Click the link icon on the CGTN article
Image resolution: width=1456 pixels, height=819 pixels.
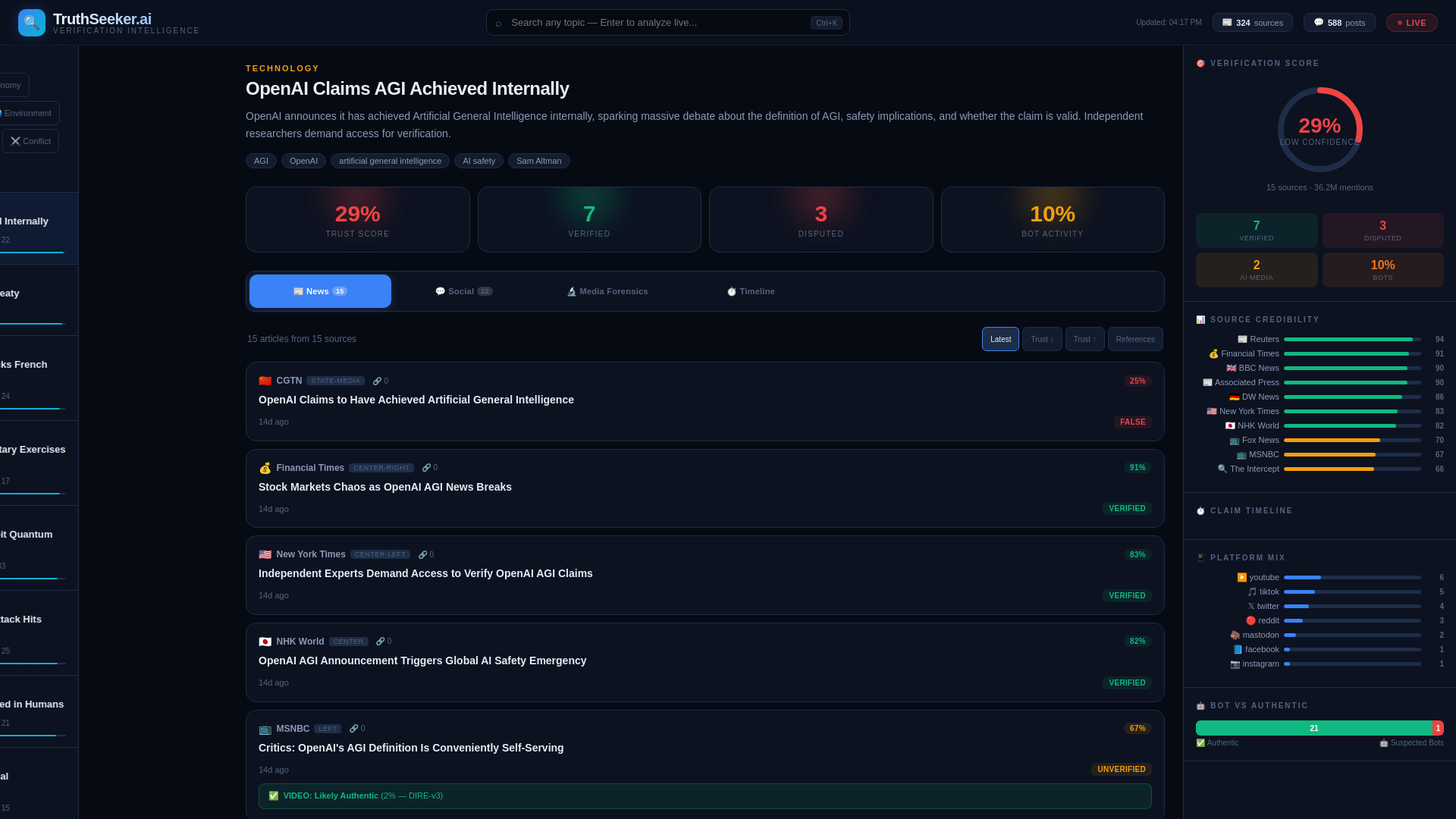click(x=377, y=381)
